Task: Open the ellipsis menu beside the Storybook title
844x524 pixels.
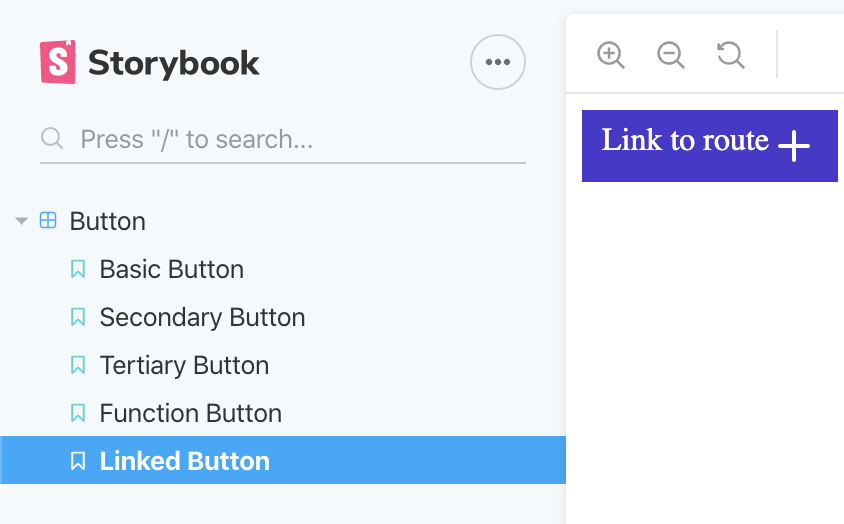Action: pos(498,62)
